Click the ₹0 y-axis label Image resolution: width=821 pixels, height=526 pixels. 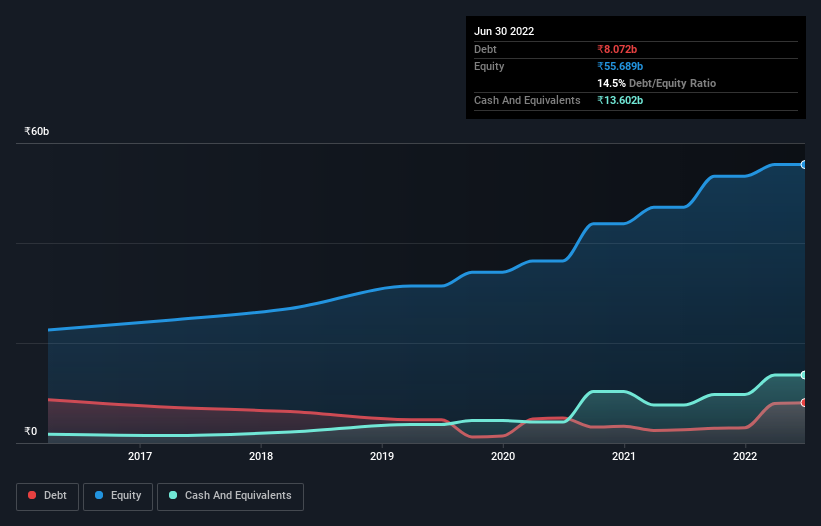(31, 431)
